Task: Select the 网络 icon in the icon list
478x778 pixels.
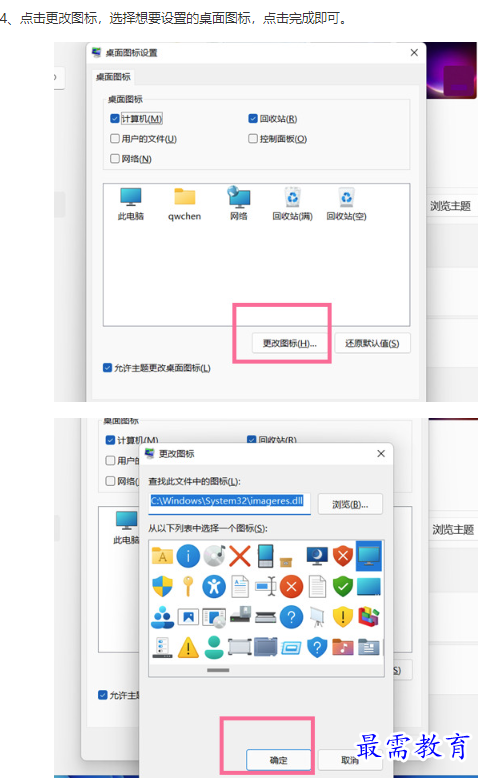Action: [x=239, y=203]
